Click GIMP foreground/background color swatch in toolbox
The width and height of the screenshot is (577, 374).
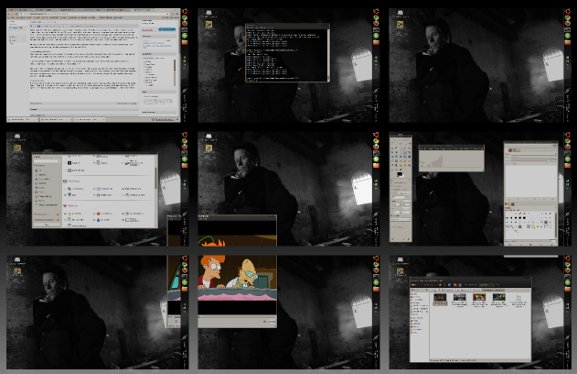coord(399,174)
